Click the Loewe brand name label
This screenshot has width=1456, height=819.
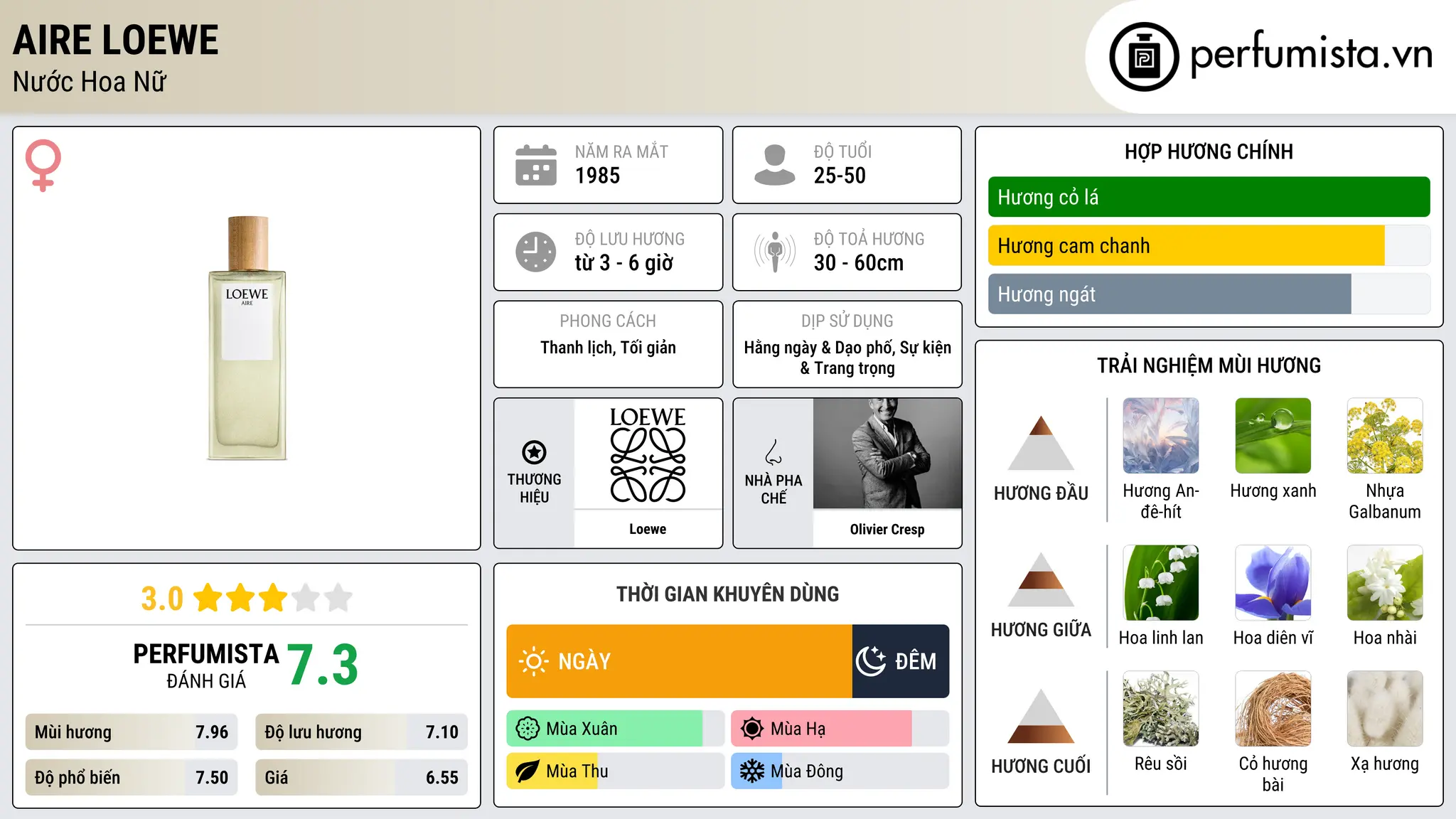click(648, 529)
